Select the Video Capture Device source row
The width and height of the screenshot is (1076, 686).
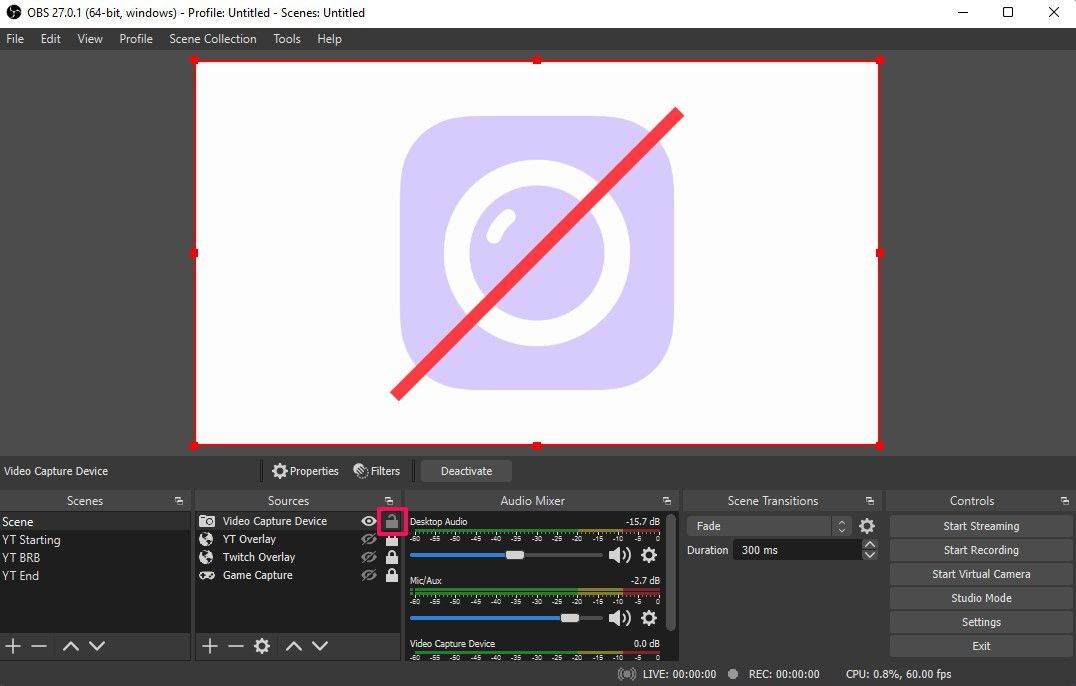tap(298, 521)
